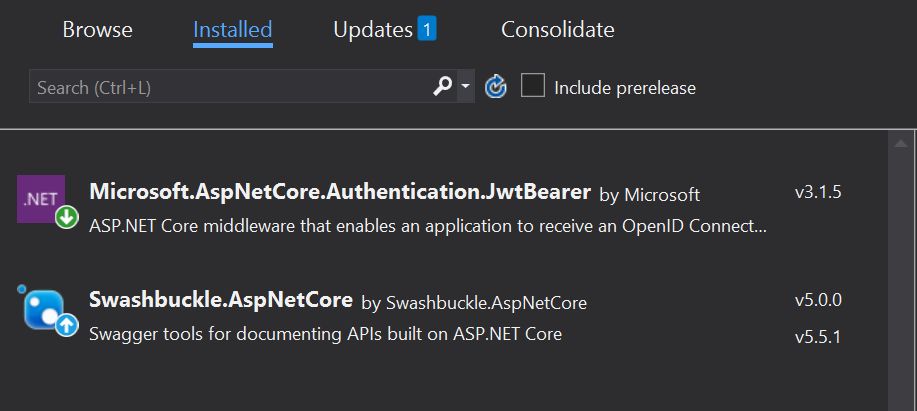Enable the Include prerelease checkbox

(x=533, y=85)
